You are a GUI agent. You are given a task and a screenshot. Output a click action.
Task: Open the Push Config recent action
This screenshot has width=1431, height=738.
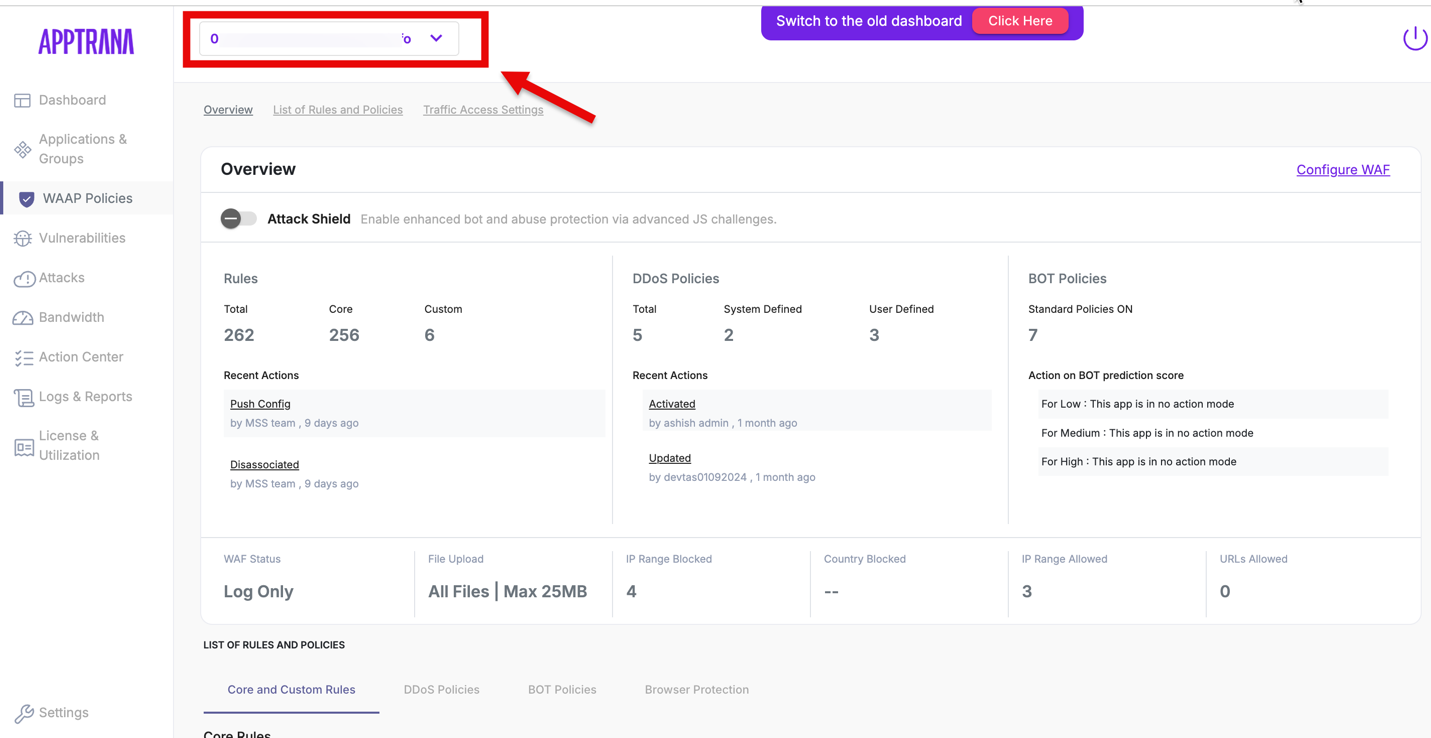point(260,404)
